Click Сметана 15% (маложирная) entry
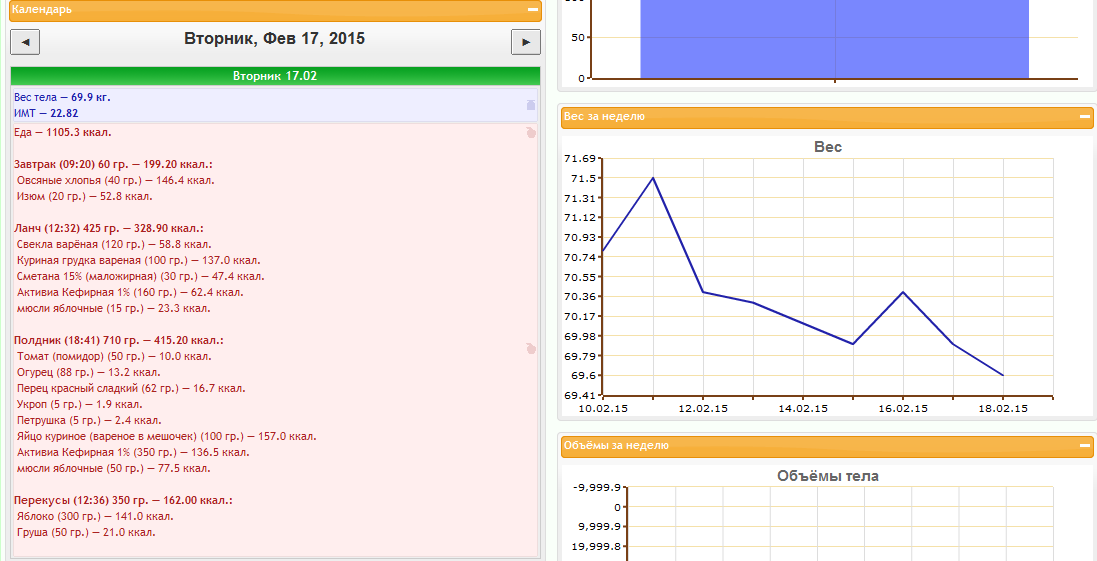 tap(141, 277)
